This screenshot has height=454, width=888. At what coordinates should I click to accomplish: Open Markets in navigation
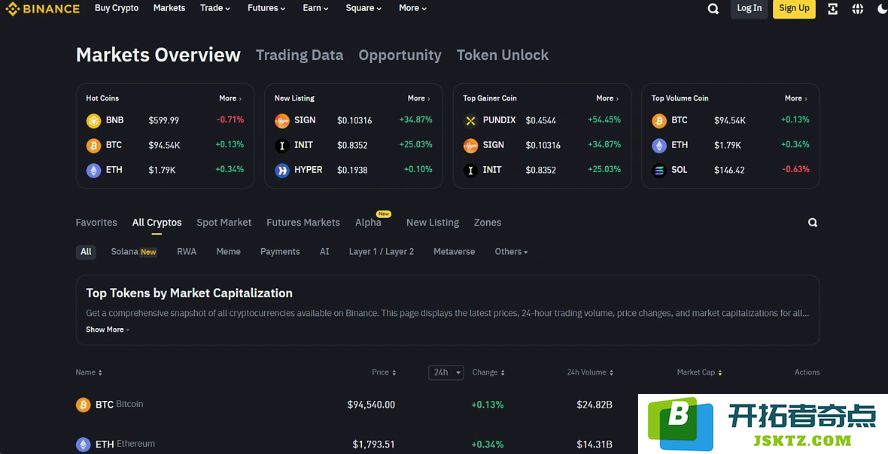point(169,8)
